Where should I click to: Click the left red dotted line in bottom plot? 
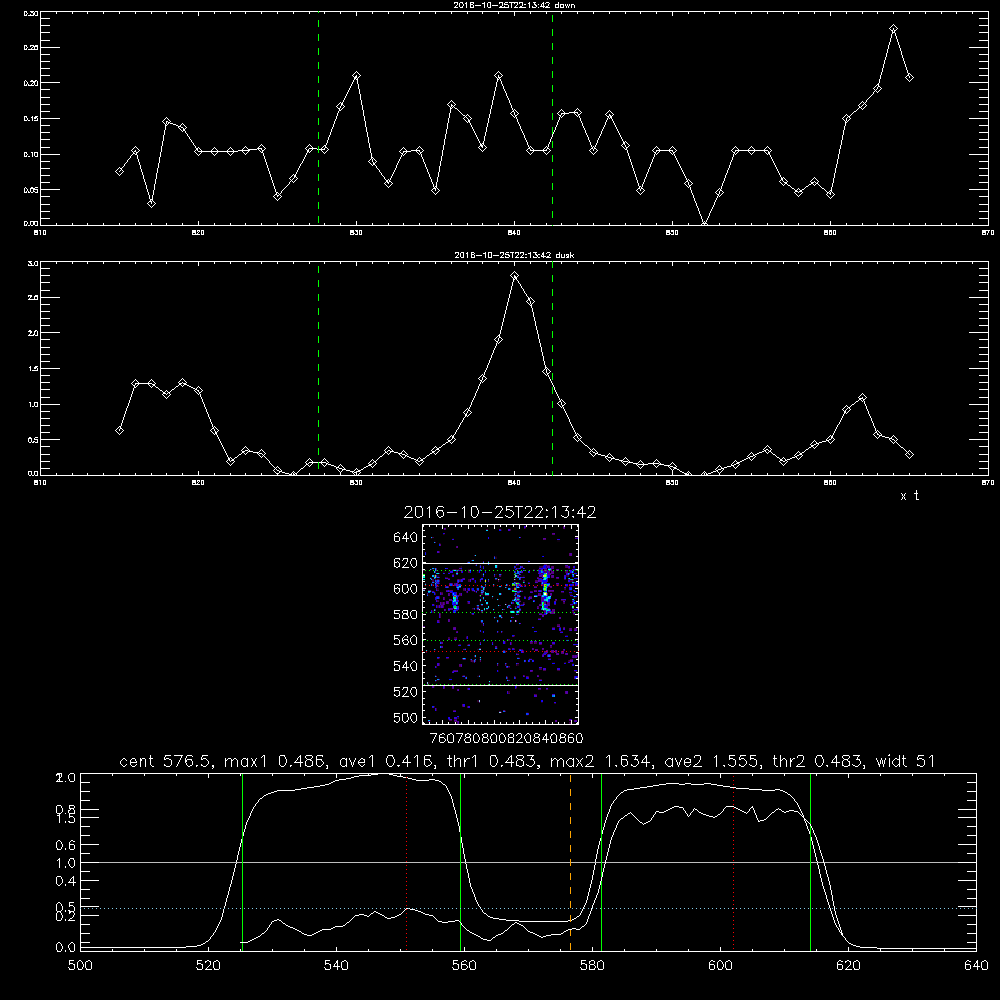coord(407,861)
